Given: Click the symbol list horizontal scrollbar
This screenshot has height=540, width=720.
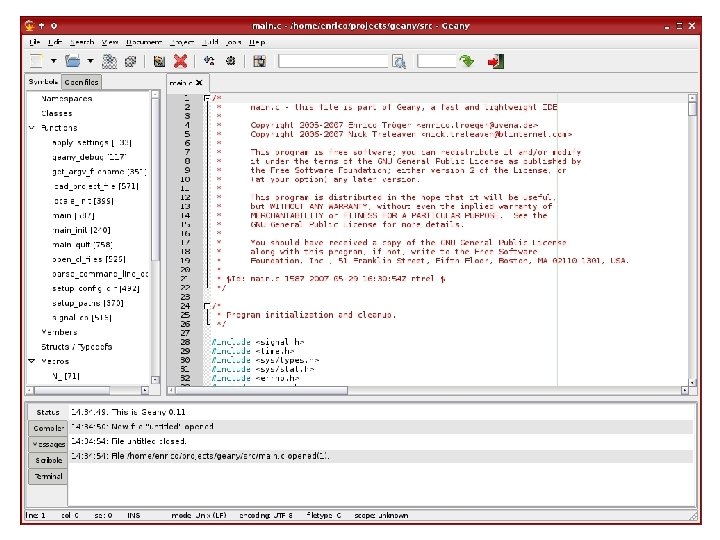Looking at the screenshot, I should pos(72,390).
